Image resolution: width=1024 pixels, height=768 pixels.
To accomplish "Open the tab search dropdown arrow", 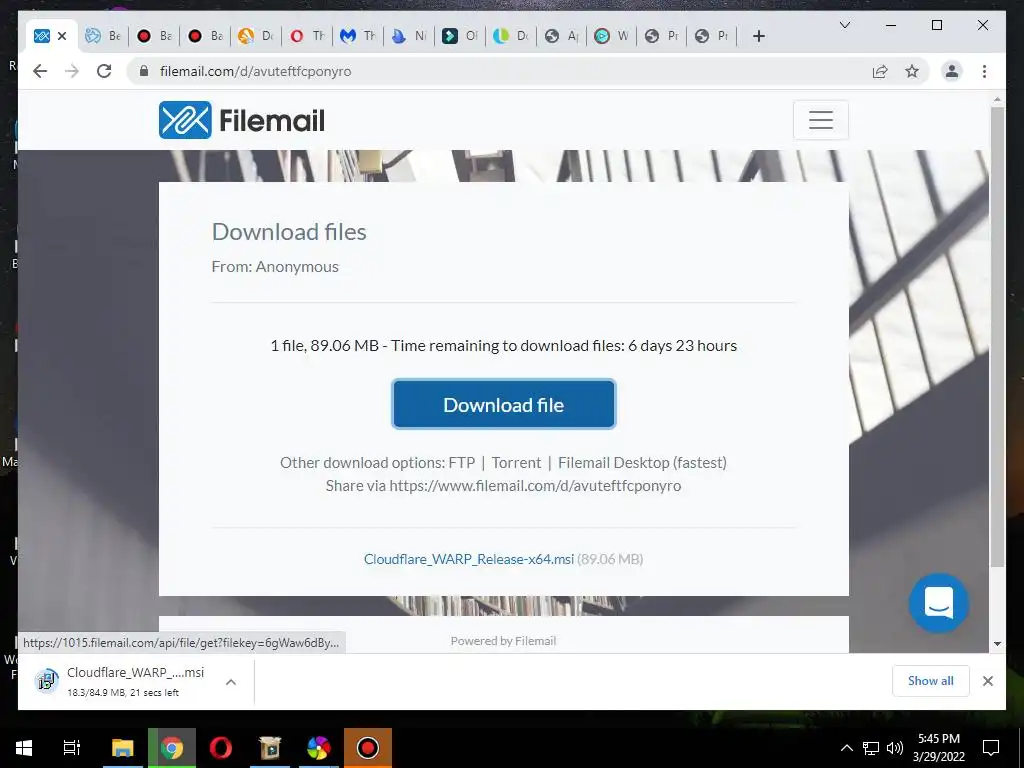I will 844,25.
